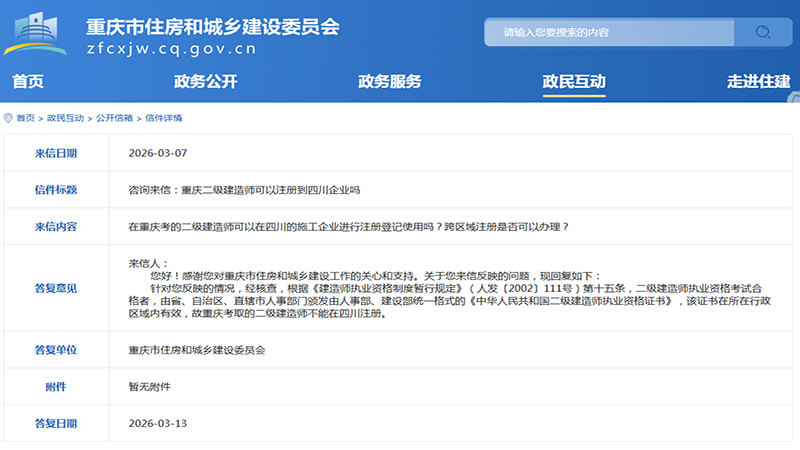Select the 答复日期 value 2026-03-13

(x=158, y=423)
